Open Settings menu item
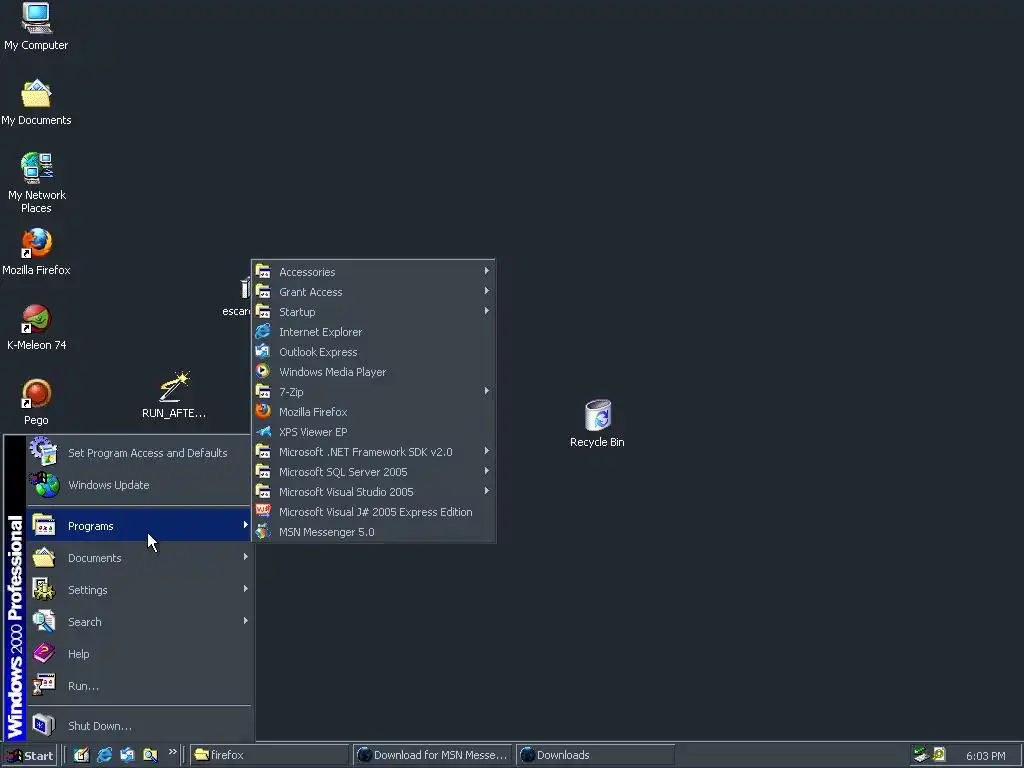This screenshot has width=1024, height=768. (x=139, y=590)
